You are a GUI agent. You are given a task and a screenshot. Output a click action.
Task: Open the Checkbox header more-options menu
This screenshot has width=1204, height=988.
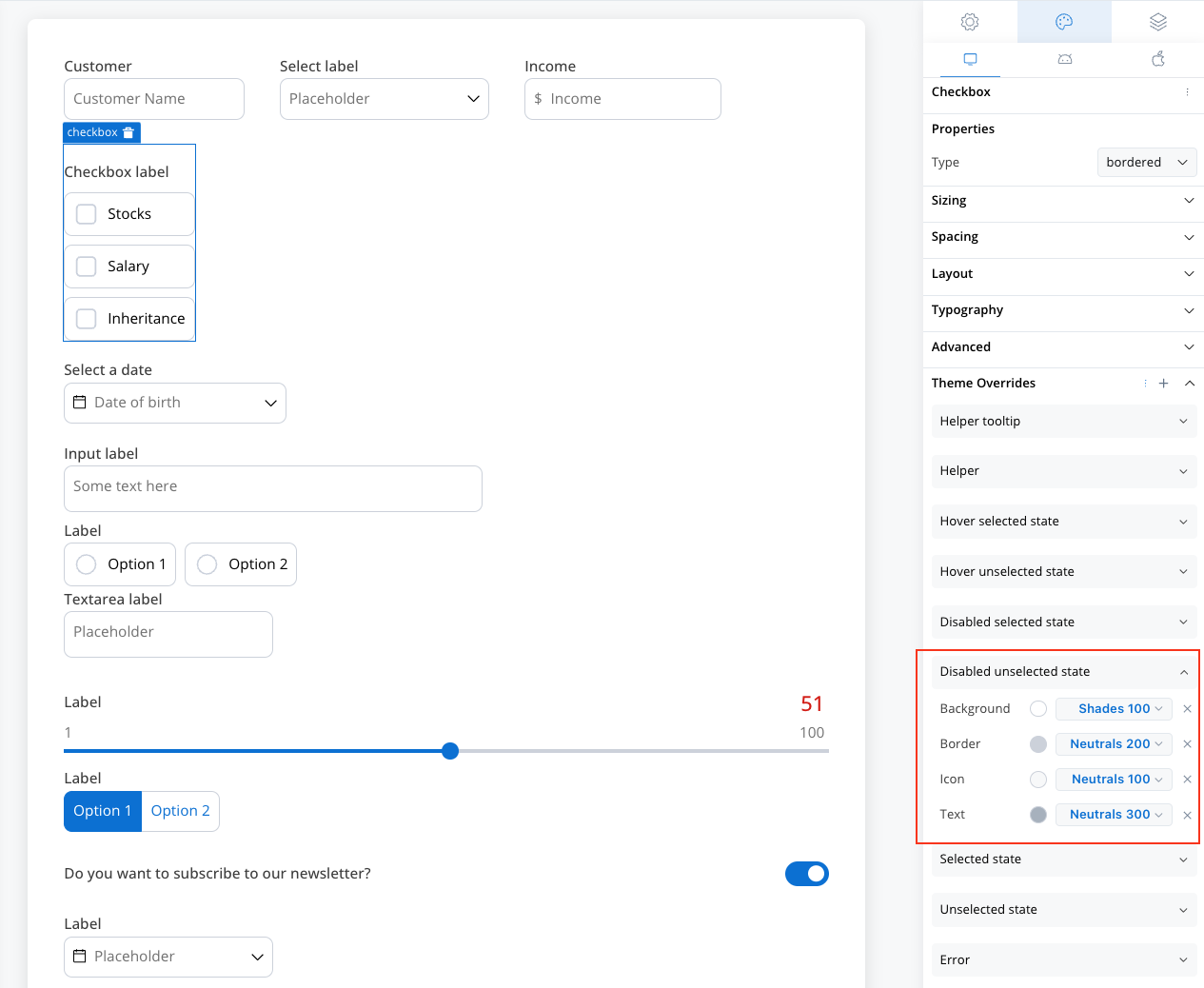click(1187, 92)
